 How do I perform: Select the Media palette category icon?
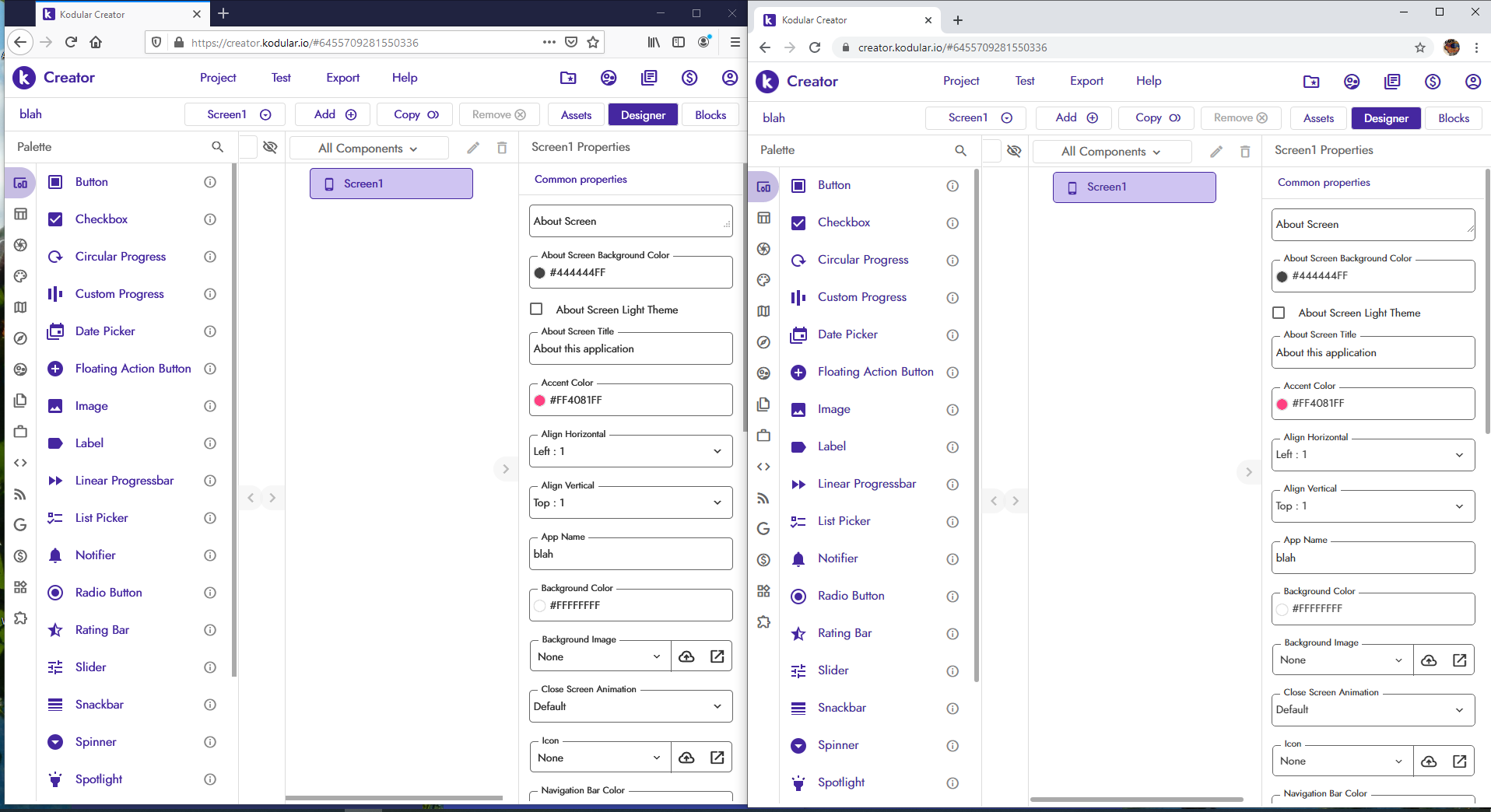coord(20,245)
